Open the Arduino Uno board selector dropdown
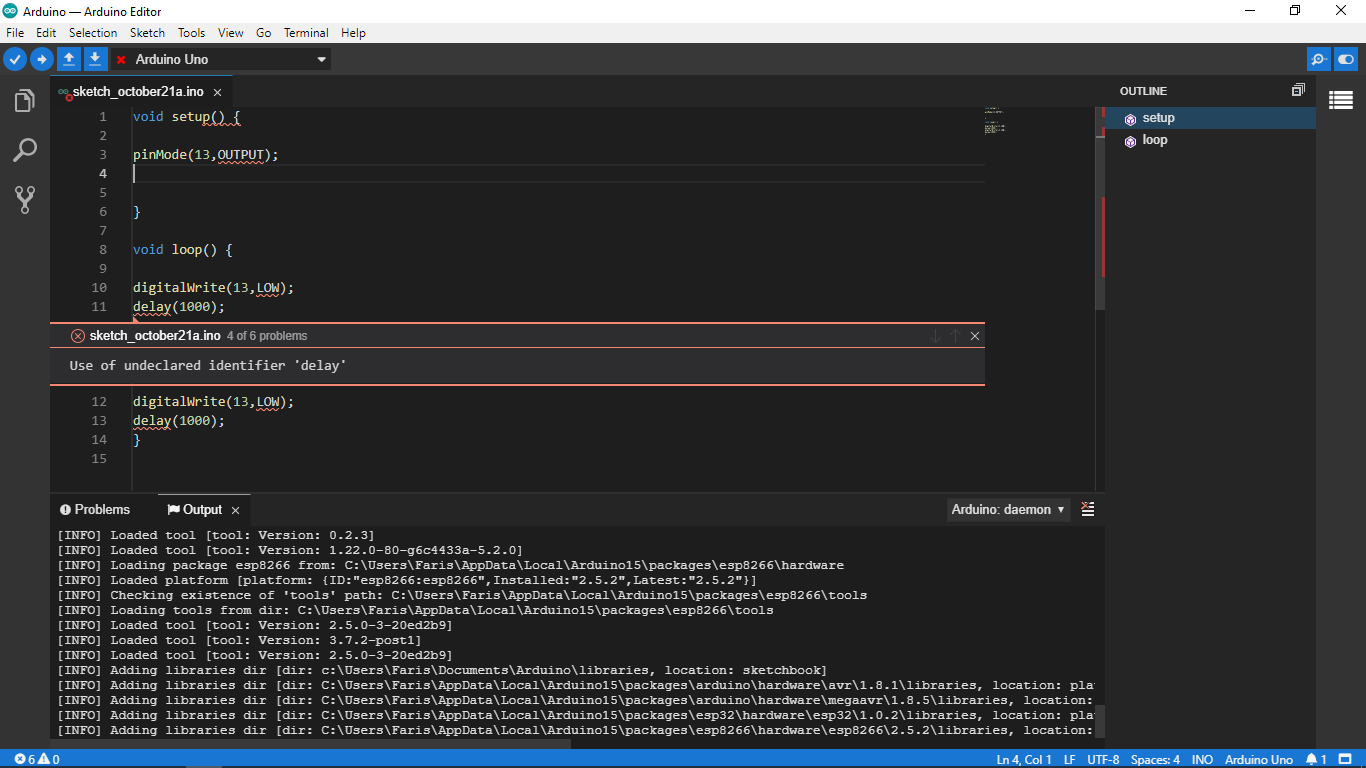Screen dimensions: 1366x768 (x=221, y=59)
